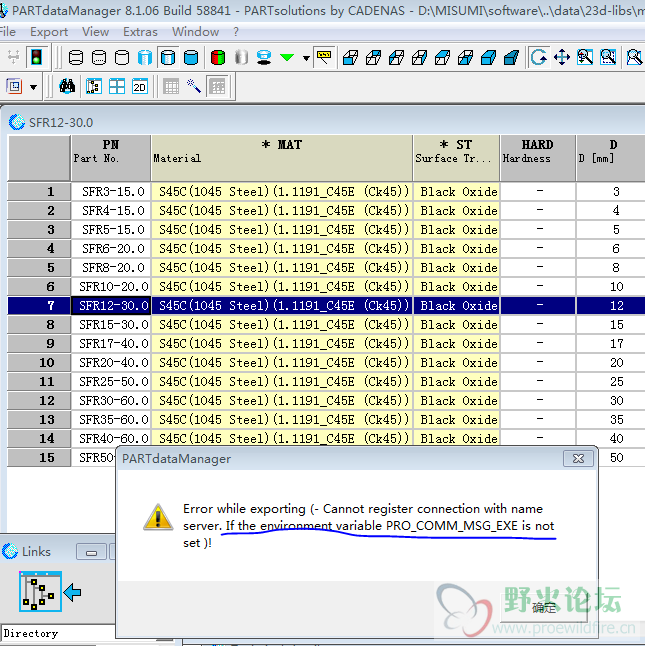Image resolution: width=645 pixels, height=646 pixels.
Task: Click material cell of SFR30-60.0 row
Action: click(x=282, y=400)
